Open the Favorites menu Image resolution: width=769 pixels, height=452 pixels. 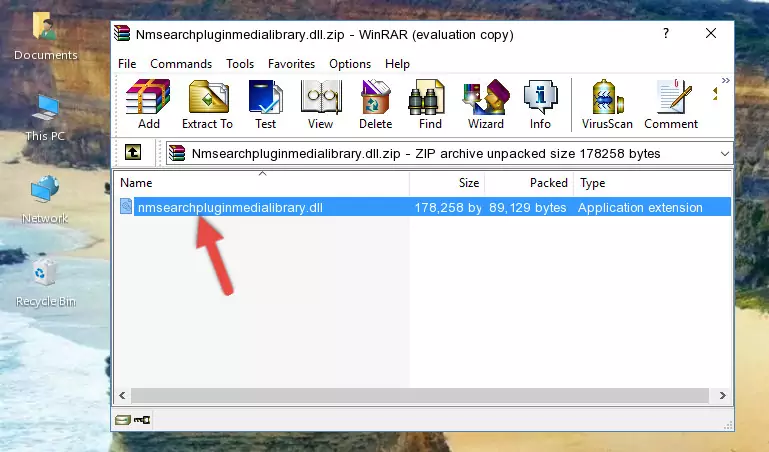(x=291, y=64)
